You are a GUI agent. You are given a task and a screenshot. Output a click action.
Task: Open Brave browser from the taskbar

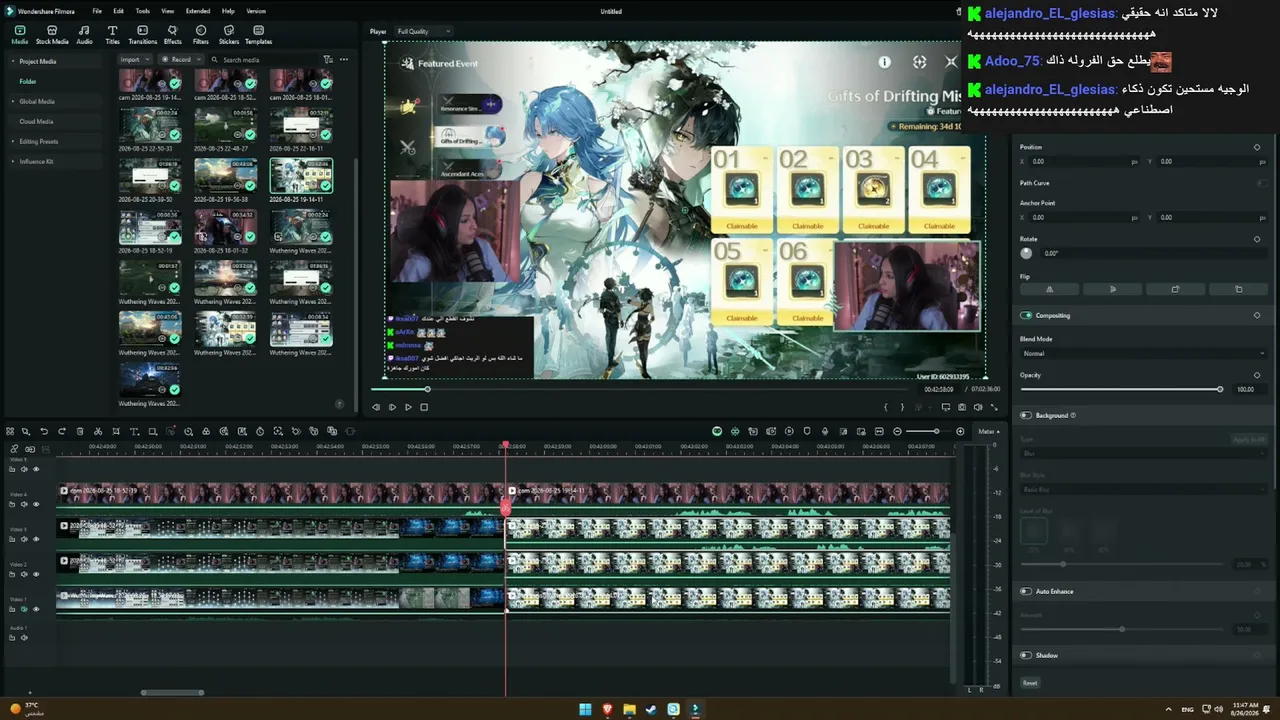coord(607,709)
